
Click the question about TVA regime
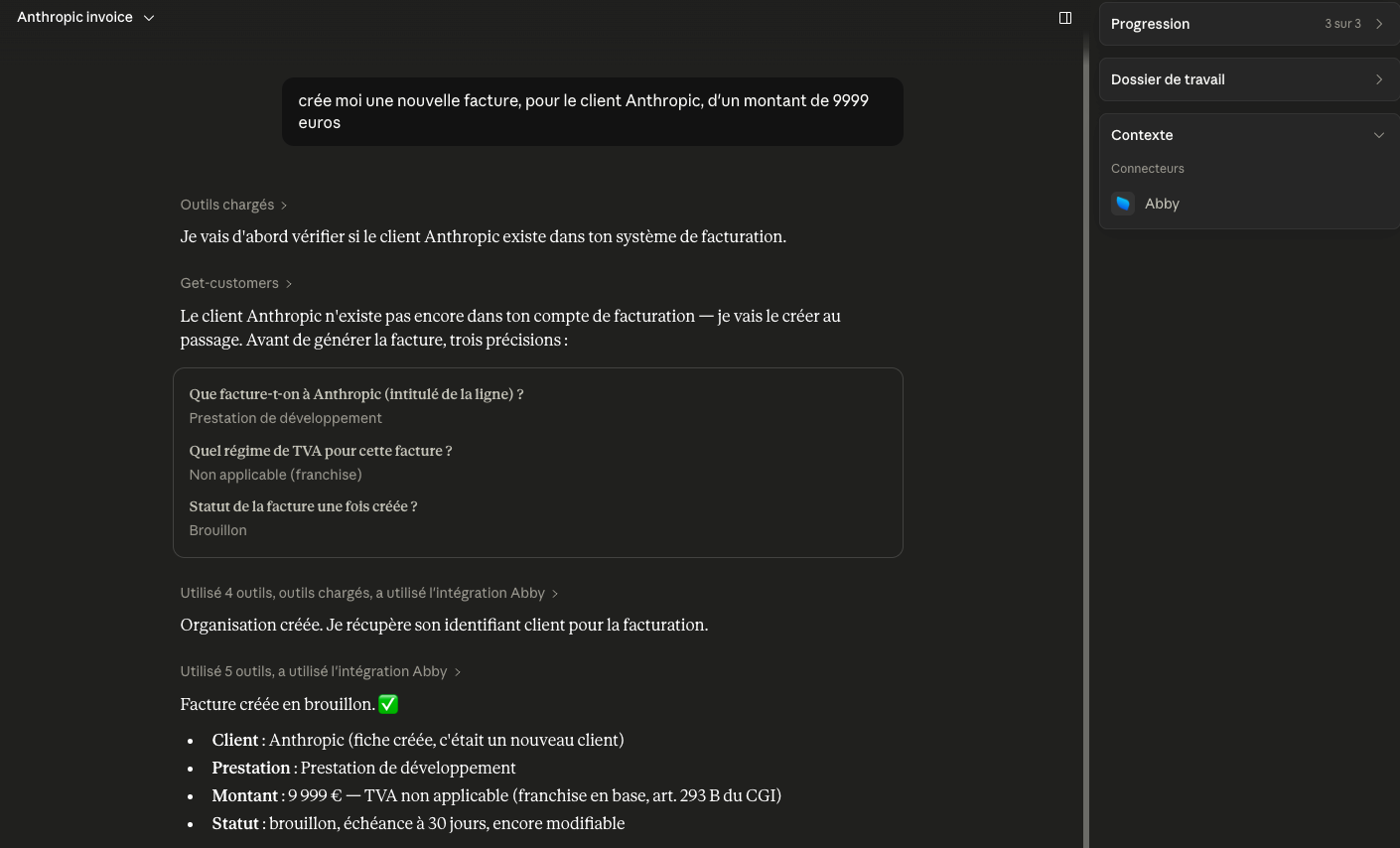321,451
